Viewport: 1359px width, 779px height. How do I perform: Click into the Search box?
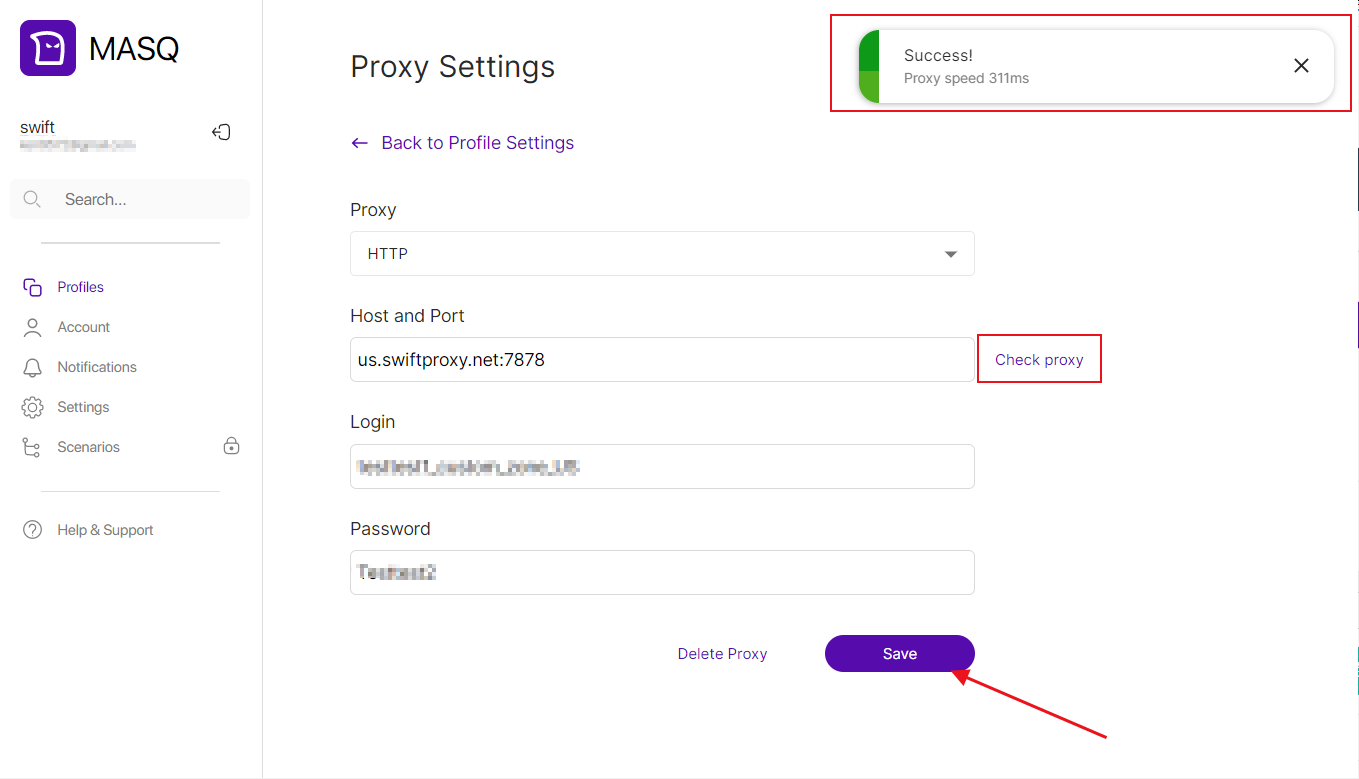coord(140,199)
